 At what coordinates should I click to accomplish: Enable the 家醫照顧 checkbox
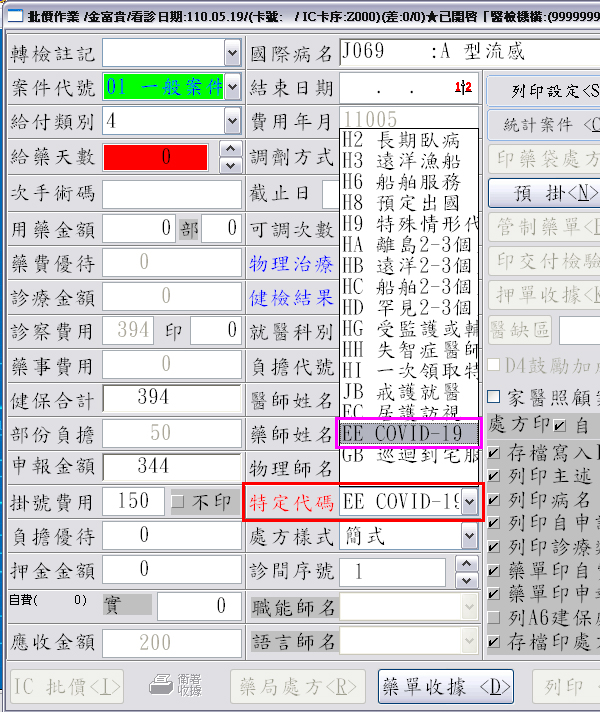492,398
